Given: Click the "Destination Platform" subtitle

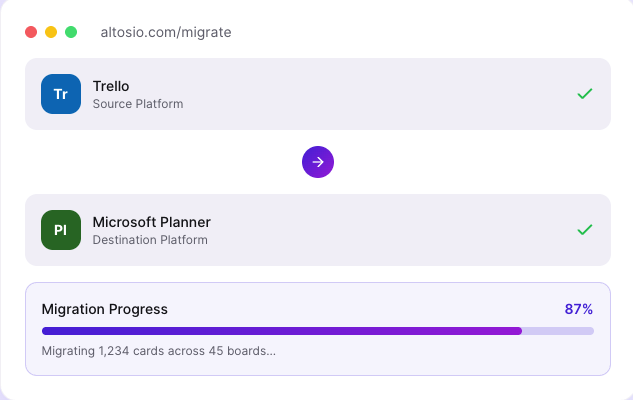Looking at the screenshot, I should pos(150,239).
